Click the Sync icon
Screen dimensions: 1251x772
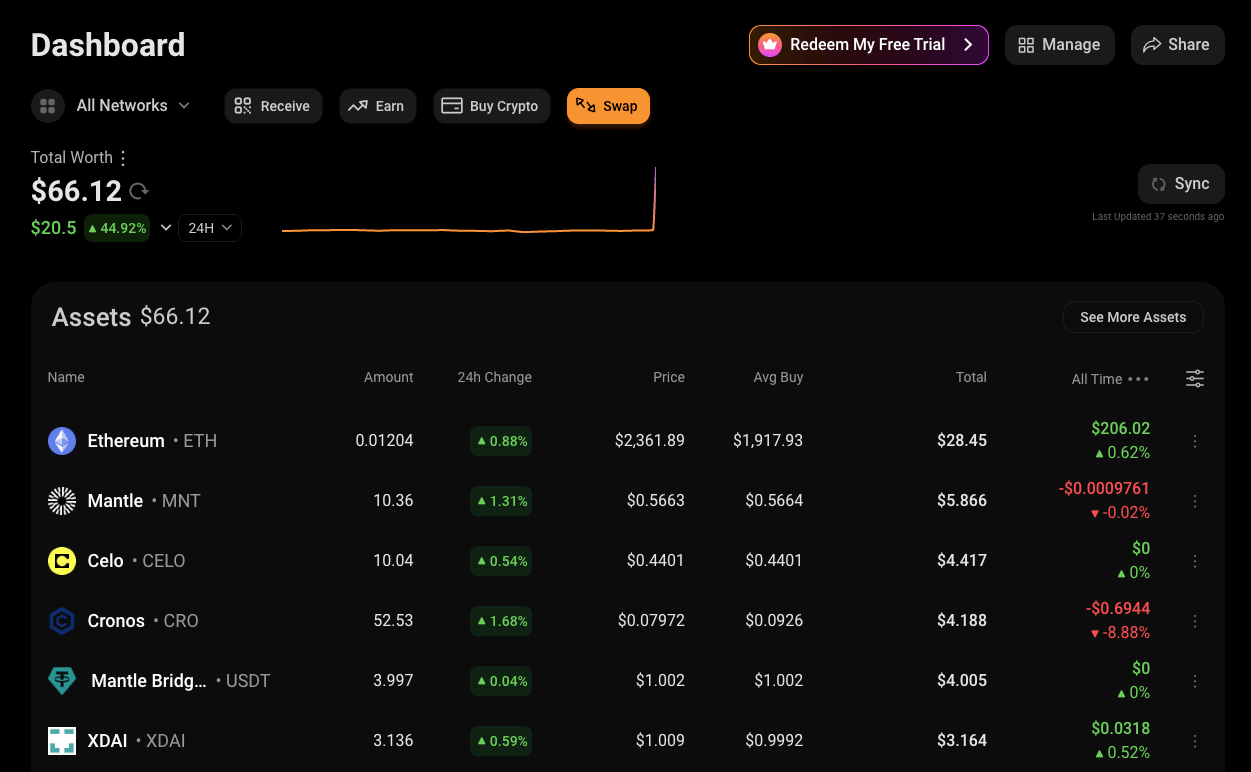(1159, 183)
